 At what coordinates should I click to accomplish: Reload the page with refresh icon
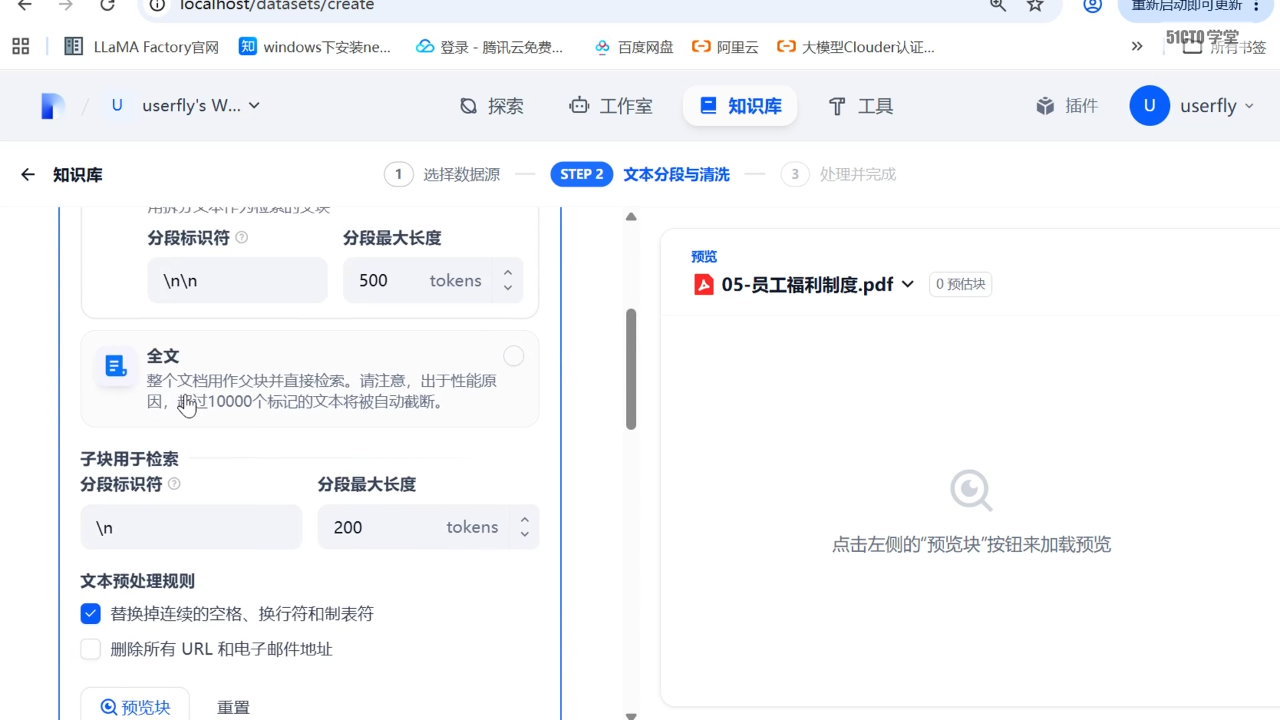point(108,6)
